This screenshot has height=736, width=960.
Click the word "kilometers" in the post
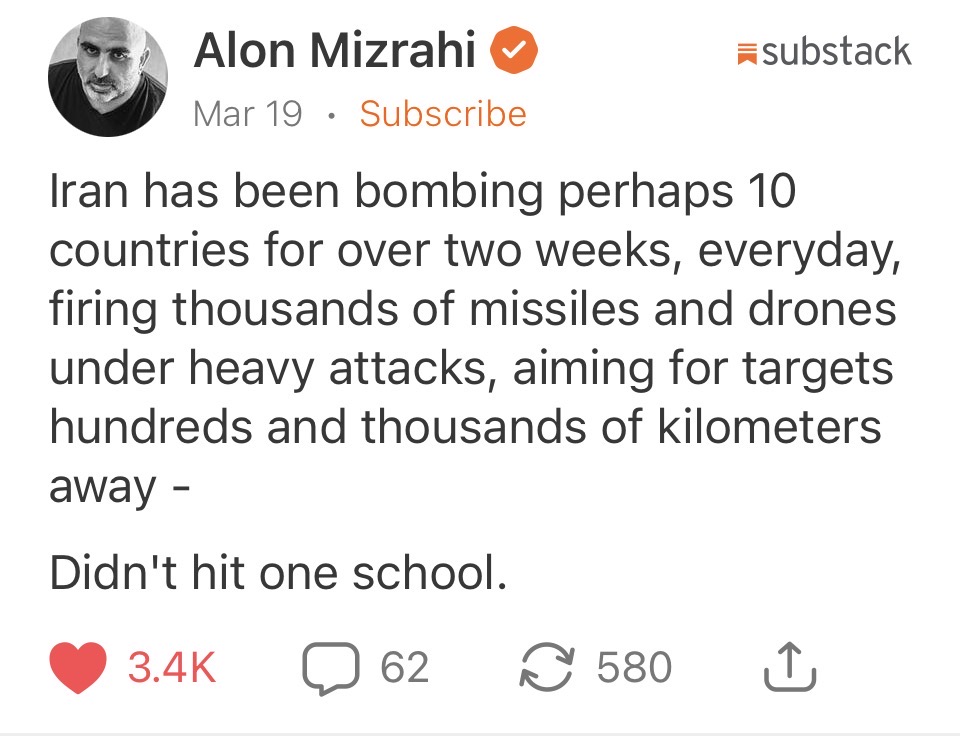769,428
